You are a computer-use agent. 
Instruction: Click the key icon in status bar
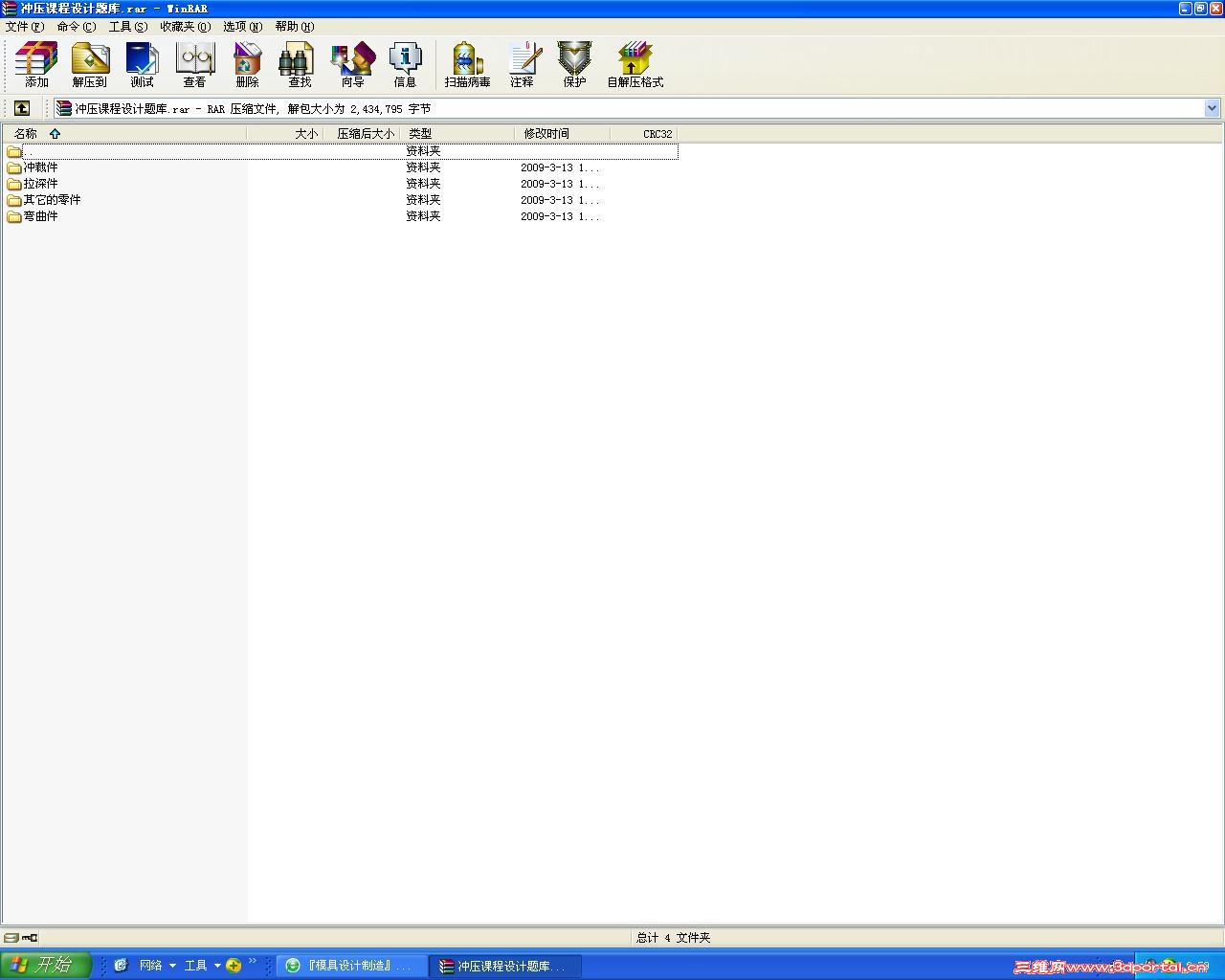[x=30, y=938]
